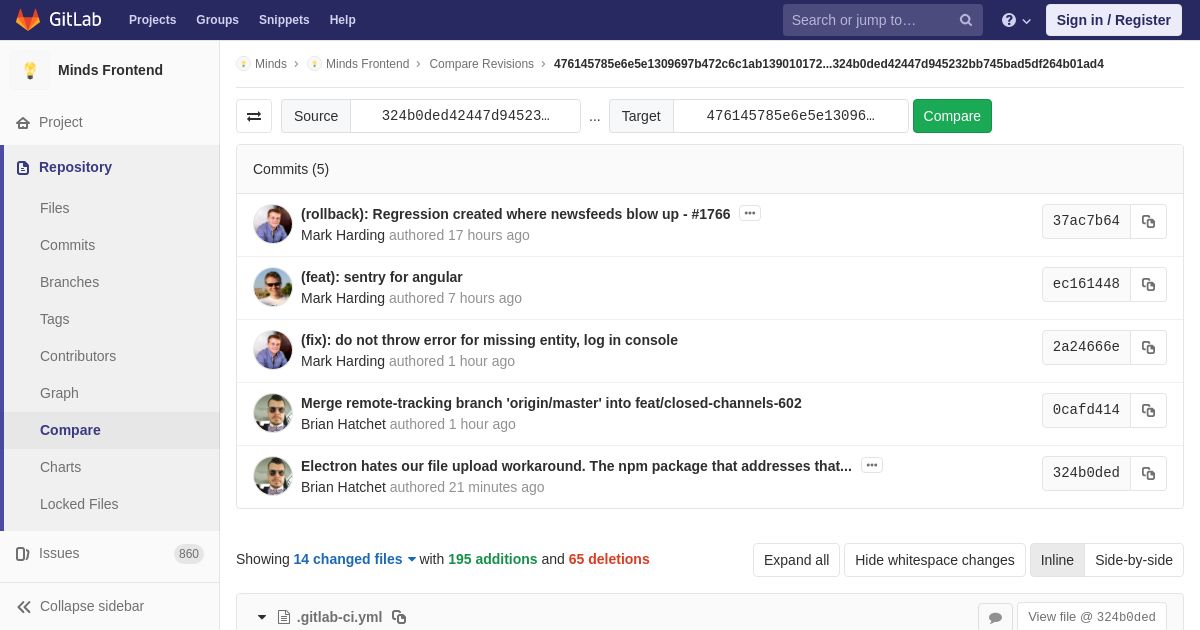Screen dimensions: 1200x630
Task: Copy commit SHA 37ac7b64
Action: coord(1148,221)
